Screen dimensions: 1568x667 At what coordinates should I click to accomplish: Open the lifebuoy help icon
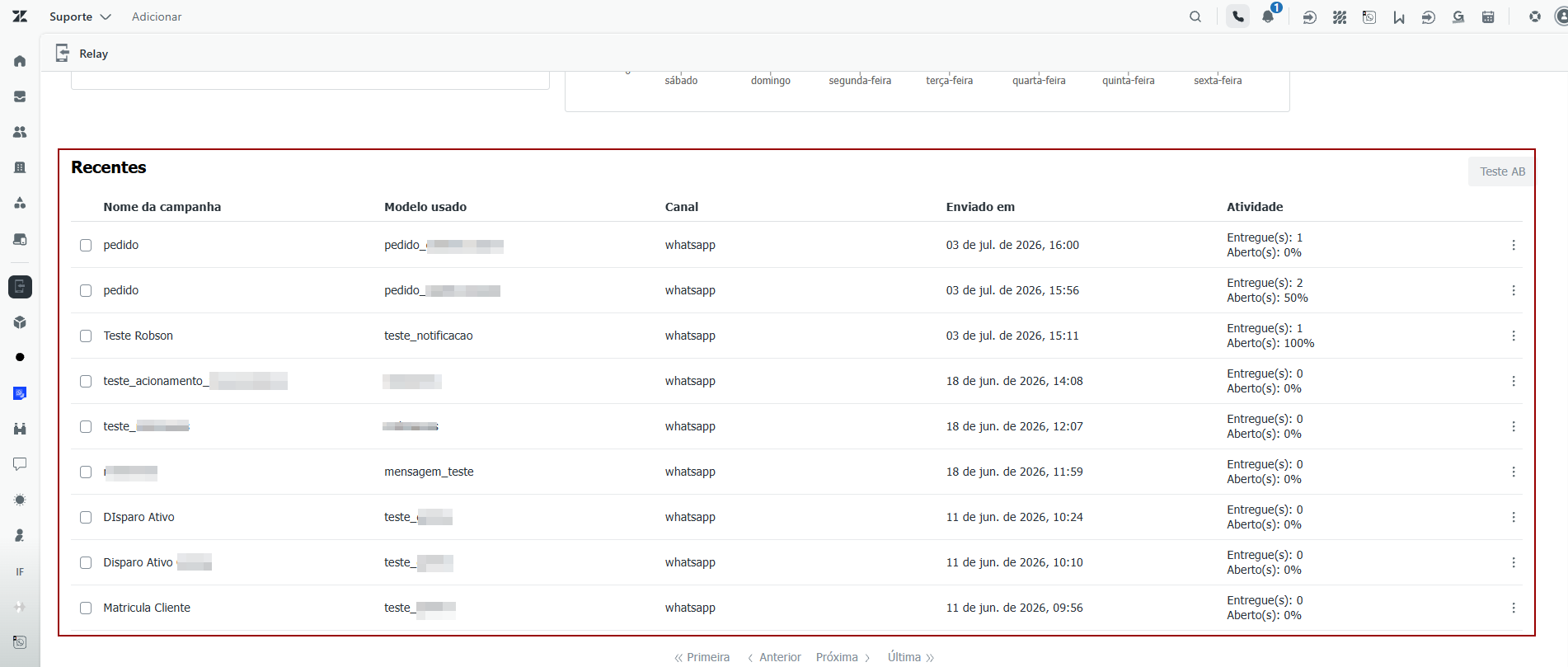tap(1535, 16)
